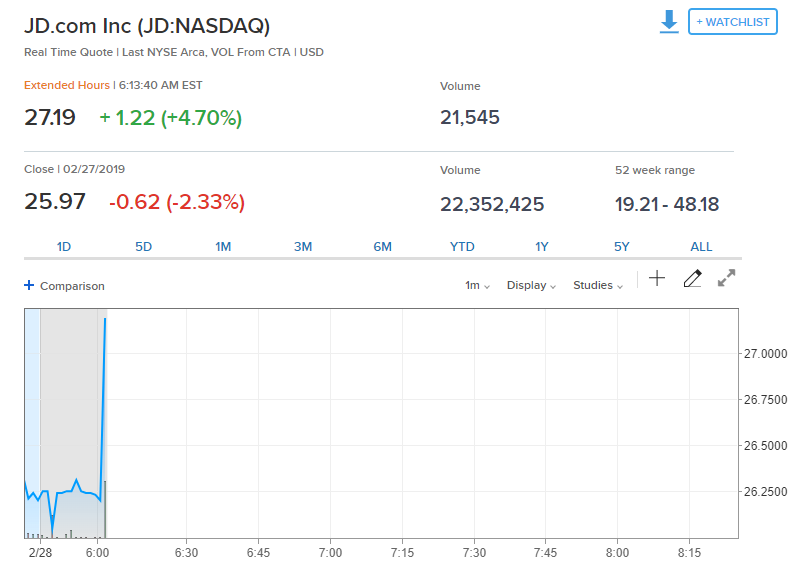Select the 5D range tab
Image resolution: width=791 pixels, height=569 pixels.
click(x=143, y=247)
